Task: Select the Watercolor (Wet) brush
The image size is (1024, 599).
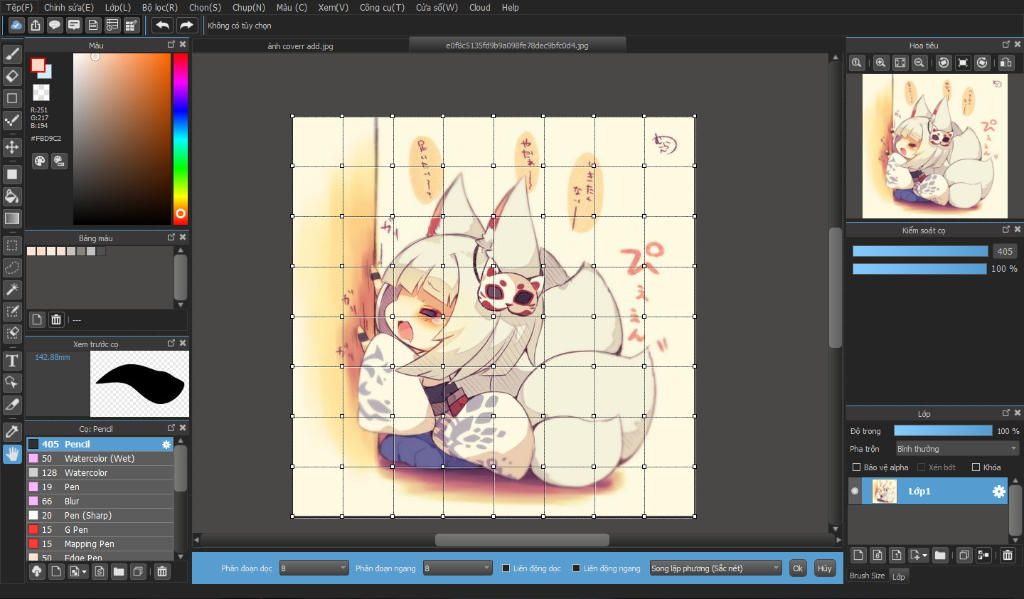Action: click(100, 459)
